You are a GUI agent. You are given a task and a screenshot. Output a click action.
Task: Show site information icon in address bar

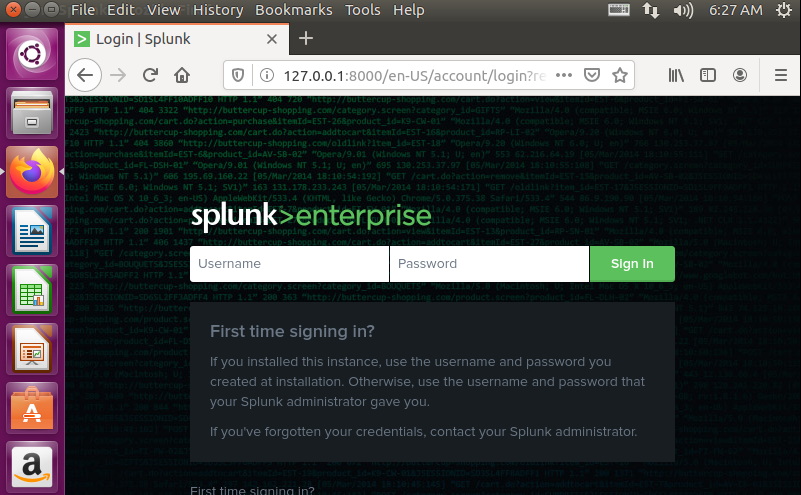267,76
